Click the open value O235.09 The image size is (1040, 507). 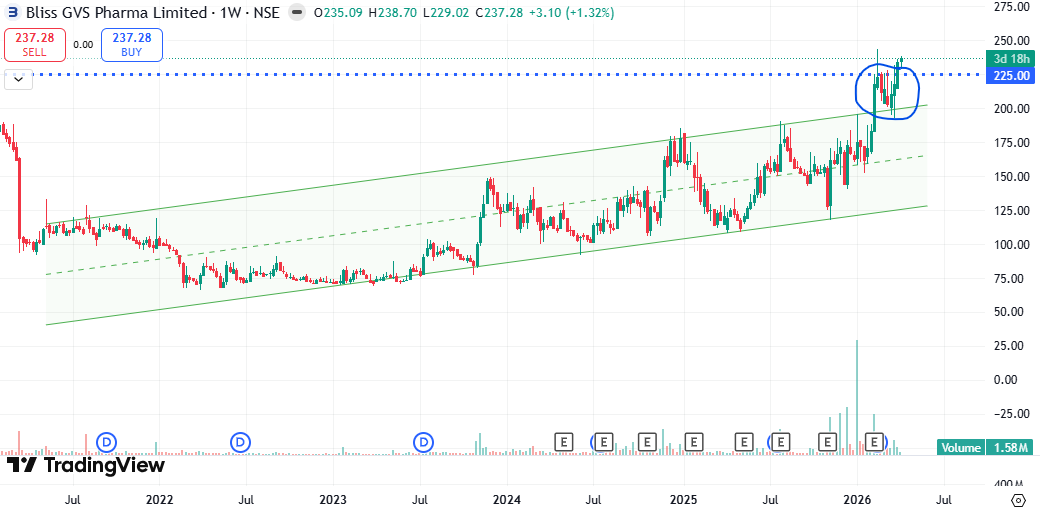338,12
